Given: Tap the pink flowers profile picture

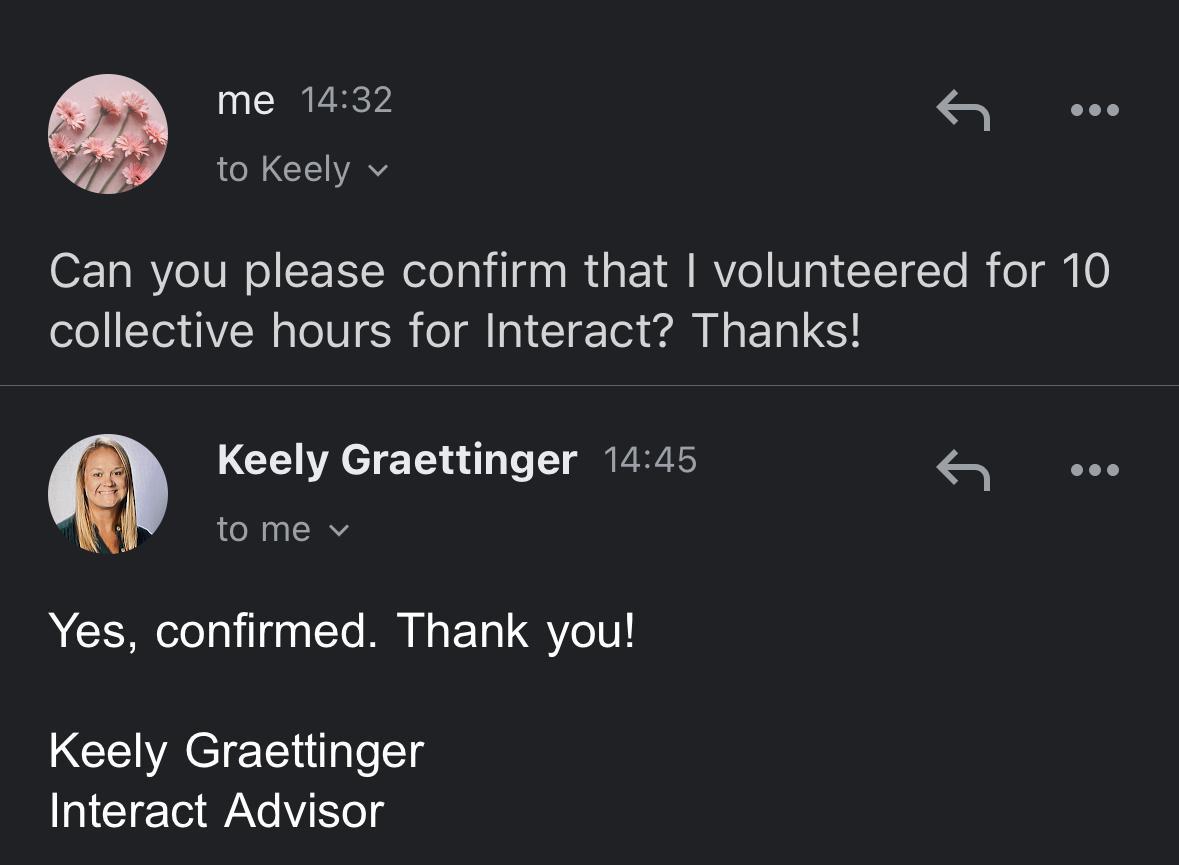Looking at the screenshot, I should (108, 133).
